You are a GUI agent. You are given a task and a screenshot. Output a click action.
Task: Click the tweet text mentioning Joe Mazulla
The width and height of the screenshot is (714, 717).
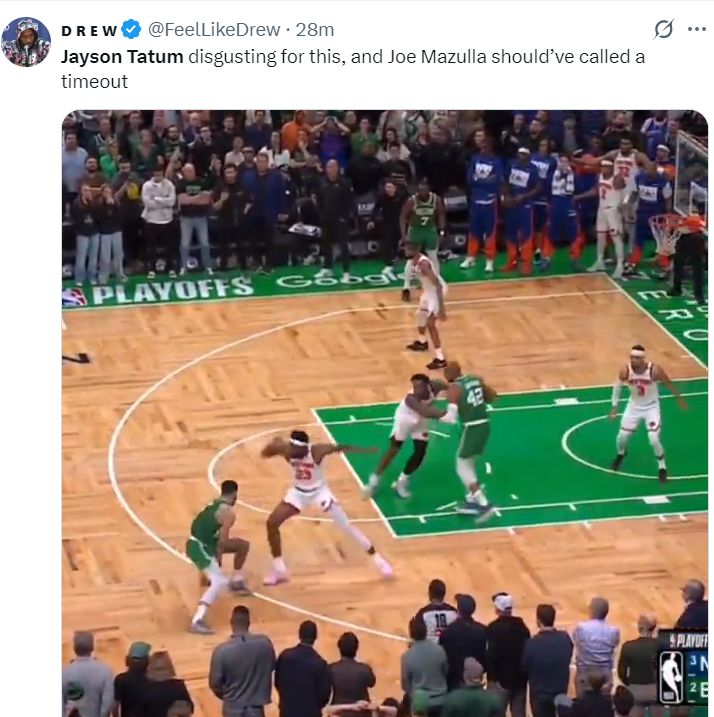[353, 69]
